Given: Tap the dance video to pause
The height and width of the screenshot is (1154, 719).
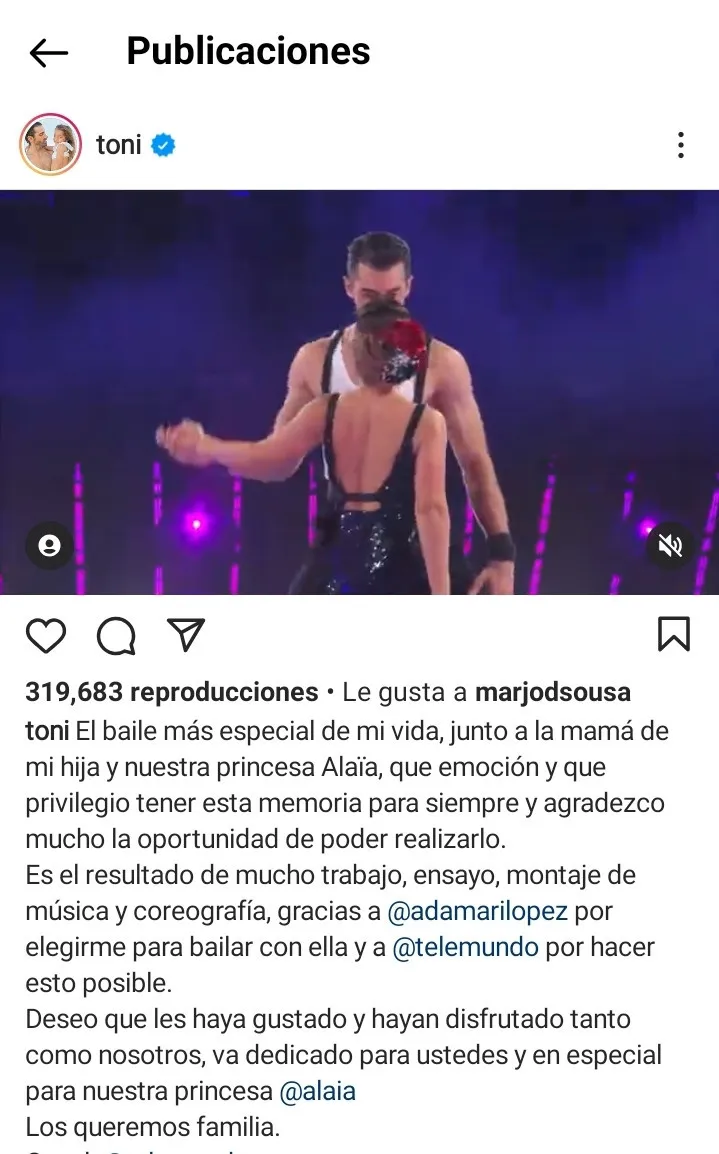Looking at the screenshot, I should tap(359, 392).
